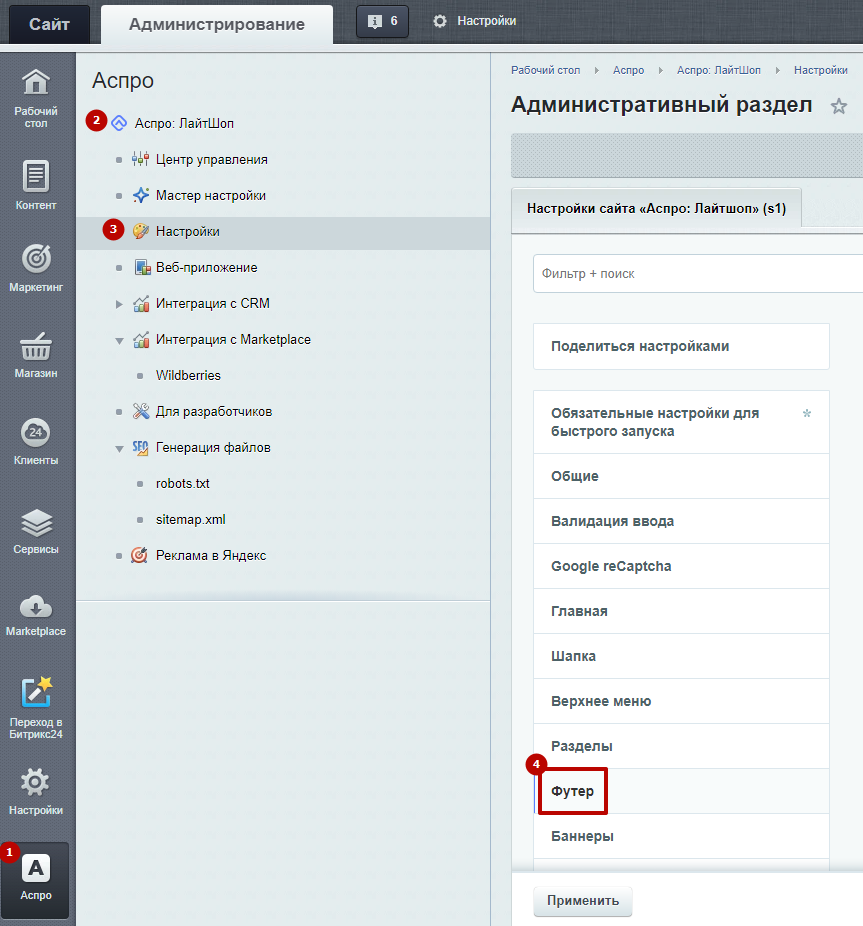The height and width of the screenshot is (926, 863).
Task: Follow the Аспро breadcrumb link
Action: (628, 70)
